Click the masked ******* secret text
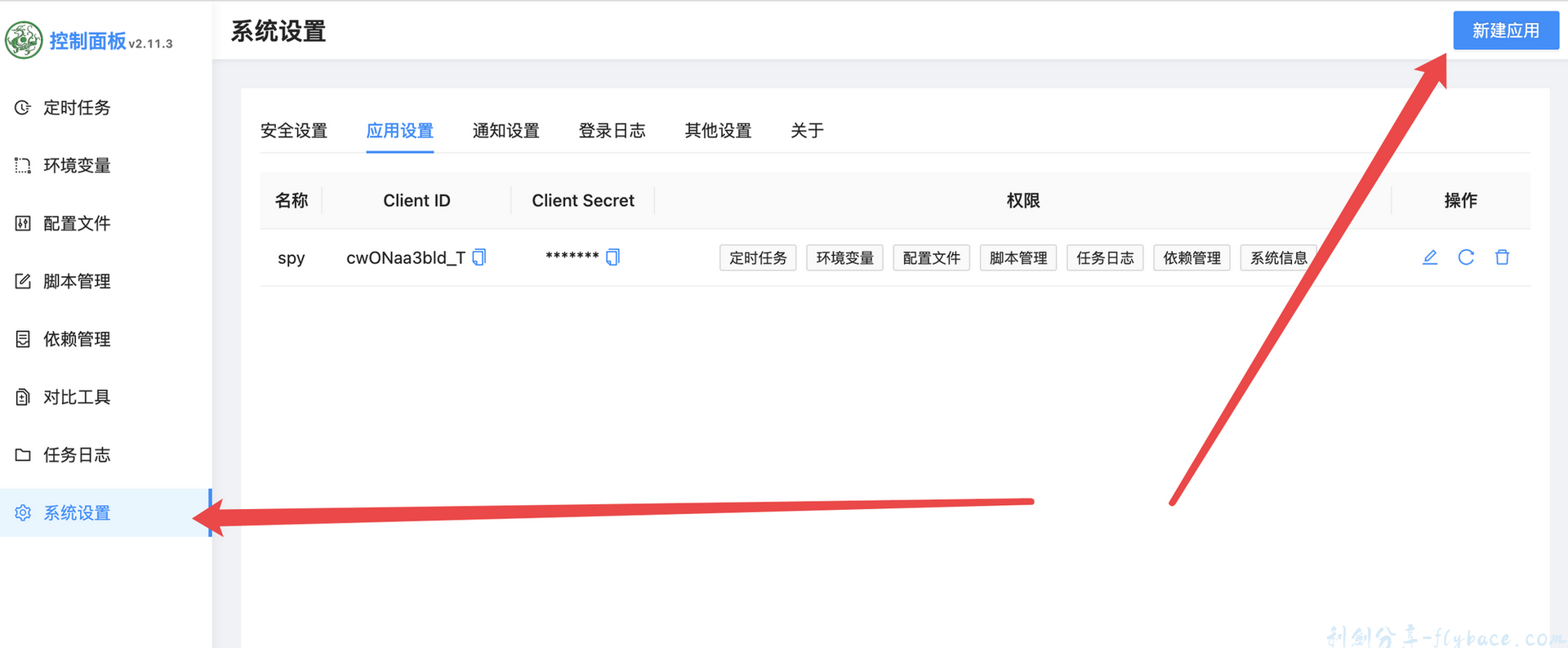 tap(572, 257)
